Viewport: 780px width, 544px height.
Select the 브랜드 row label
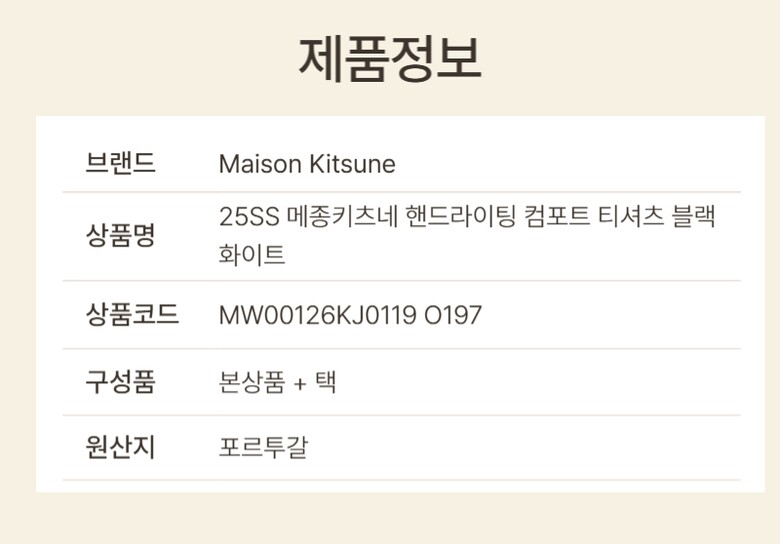[121, 163]
